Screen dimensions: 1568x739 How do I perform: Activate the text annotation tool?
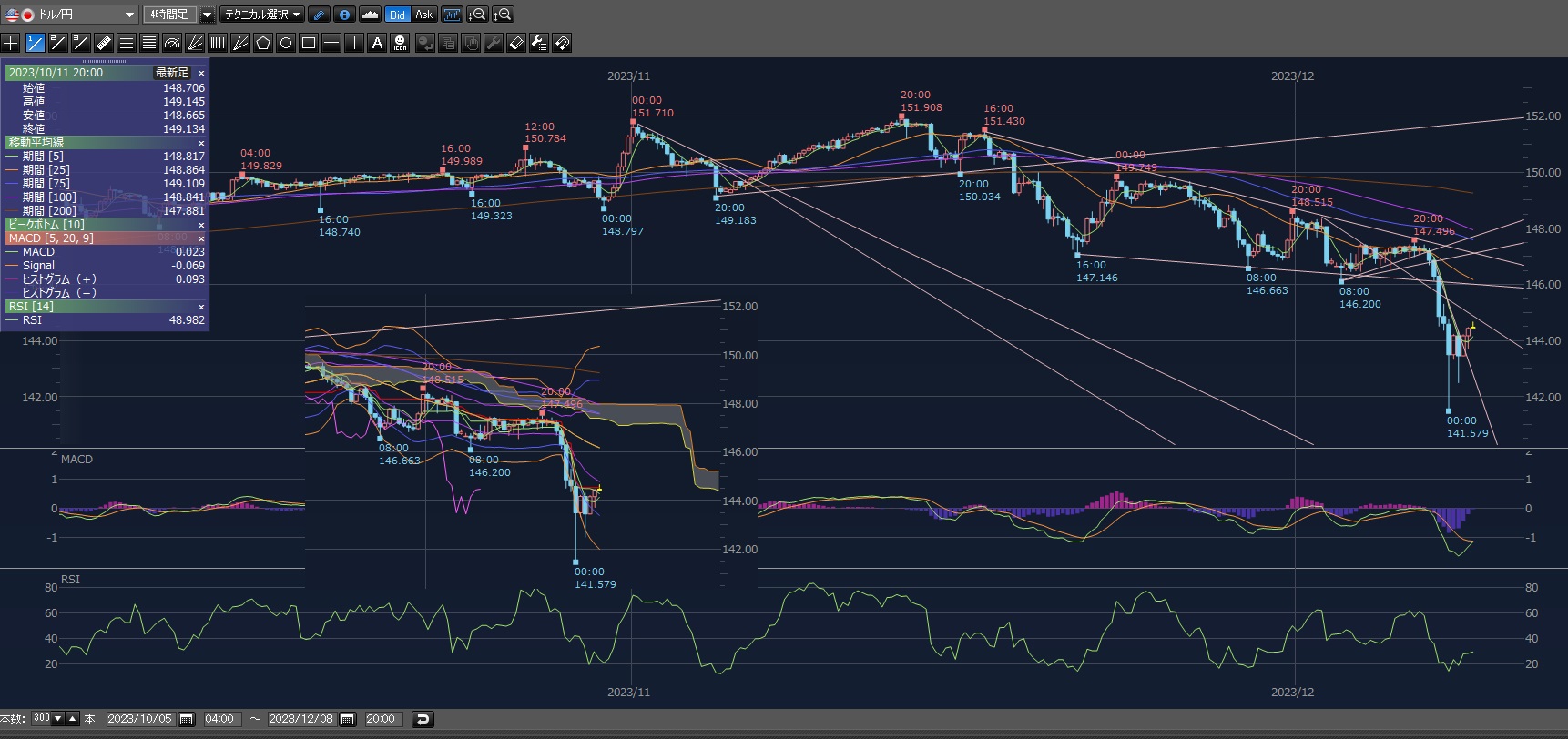click(377, 43)
